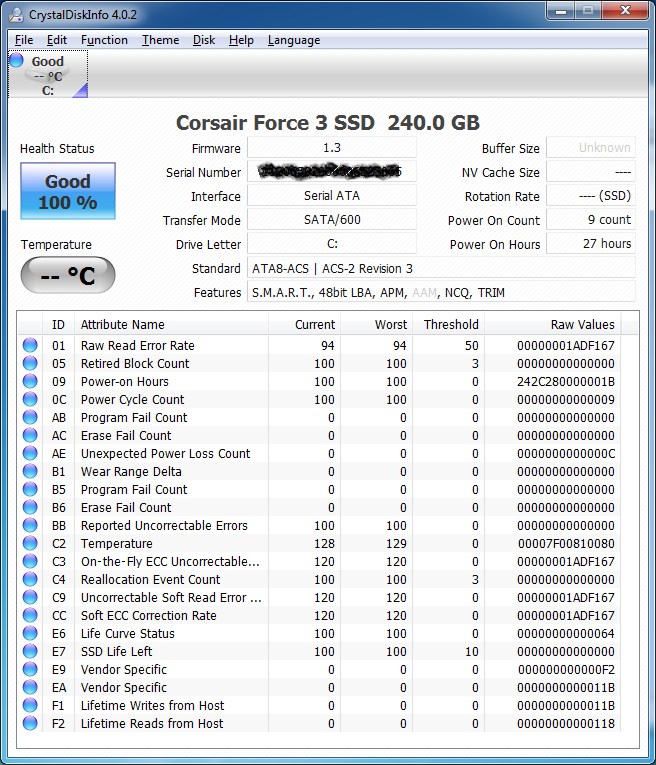Click the Features field with S.M.A.R.T. list
The width and height of the screenshot is (656, 765).
(x=441, y=292)
